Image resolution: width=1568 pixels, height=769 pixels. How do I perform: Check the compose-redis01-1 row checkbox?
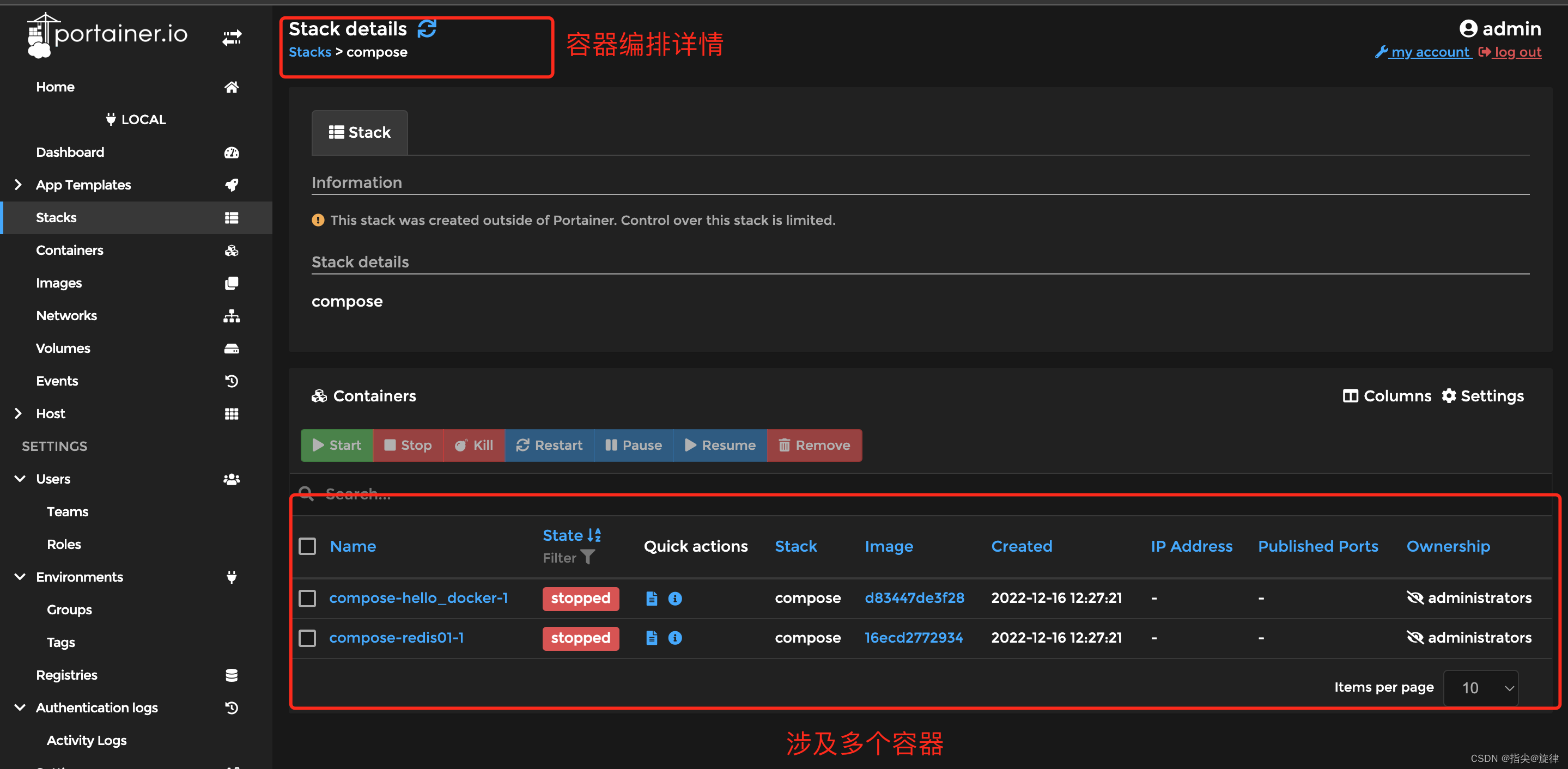pyautogui.click(x=307, y=638)
